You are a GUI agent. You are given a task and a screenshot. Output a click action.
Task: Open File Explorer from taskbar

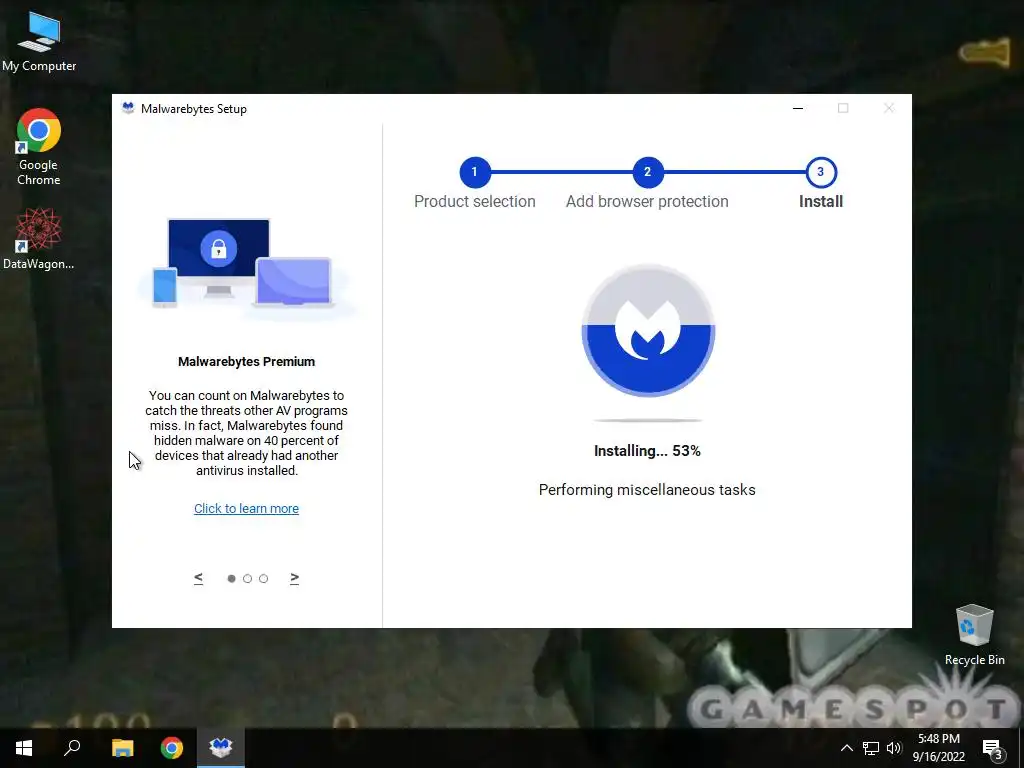[122, 748]
